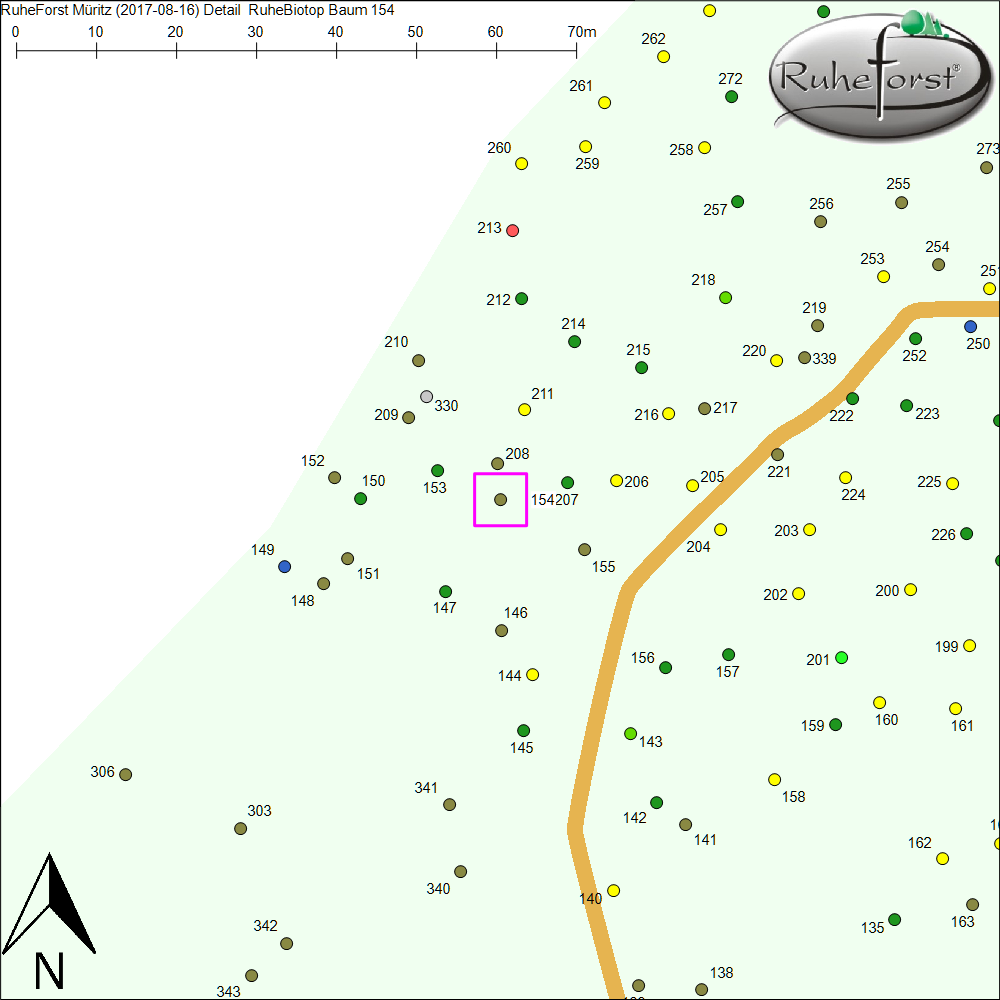
Task: Click light green marker for tree 143
Action: [x=630, y=733]
